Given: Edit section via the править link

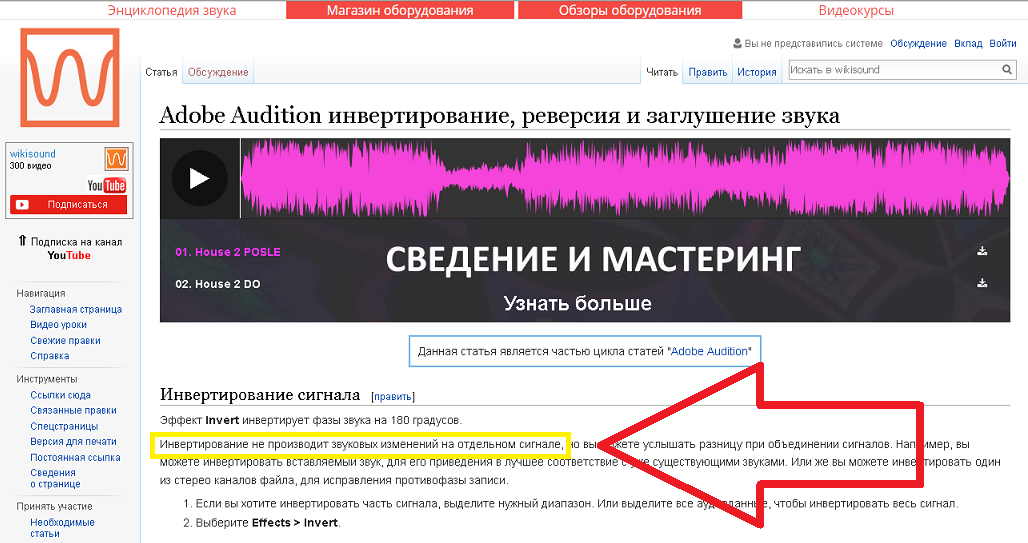Looking at the screenshot, I should point(393,397).
